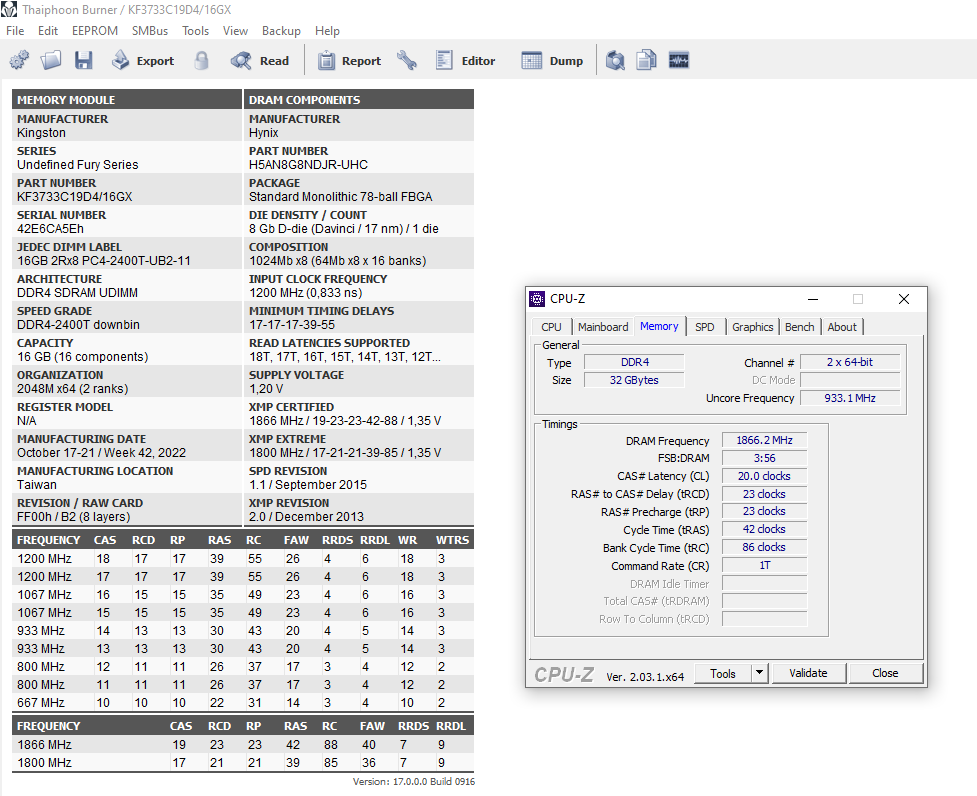Click the XMP Certified timing value
The image size is (977, 796).
tap(345, 420)
